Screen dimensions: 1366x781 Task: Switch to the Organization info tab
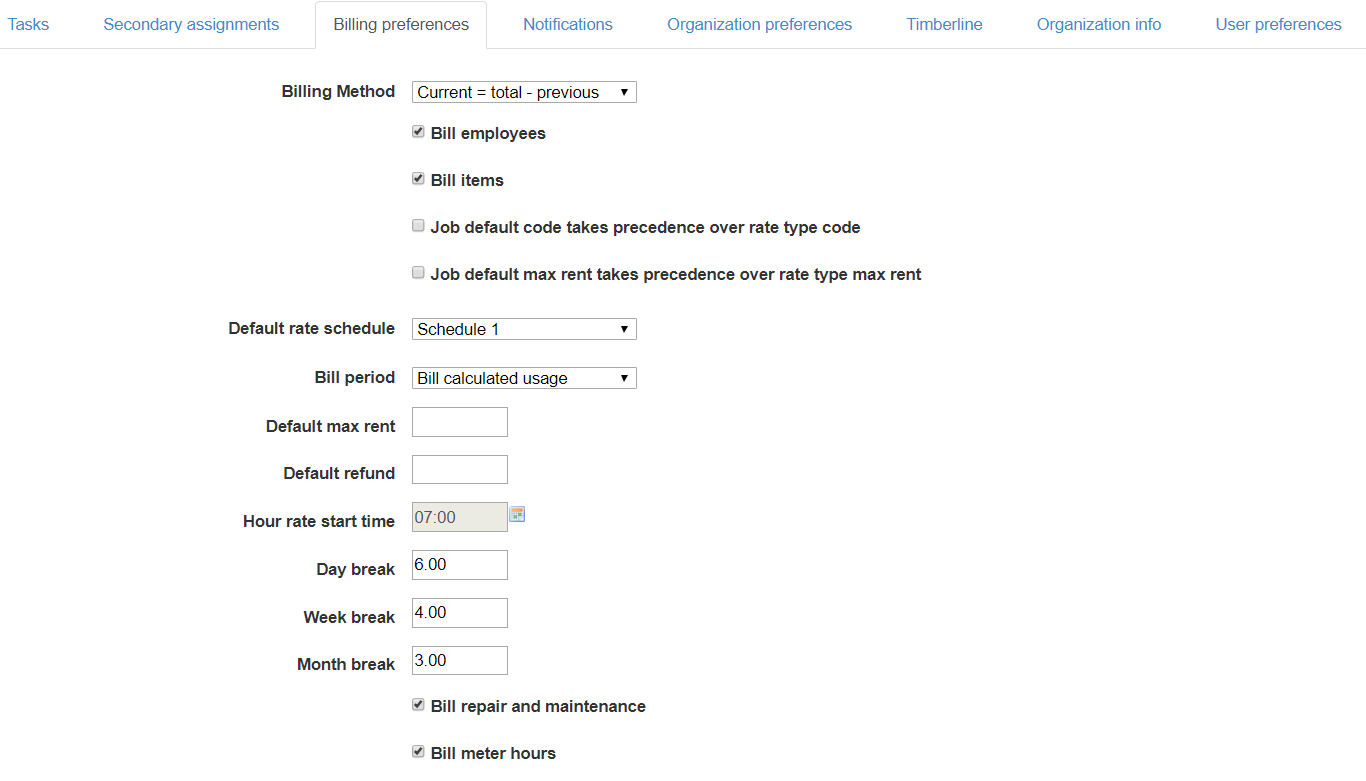coord(1099,24)
